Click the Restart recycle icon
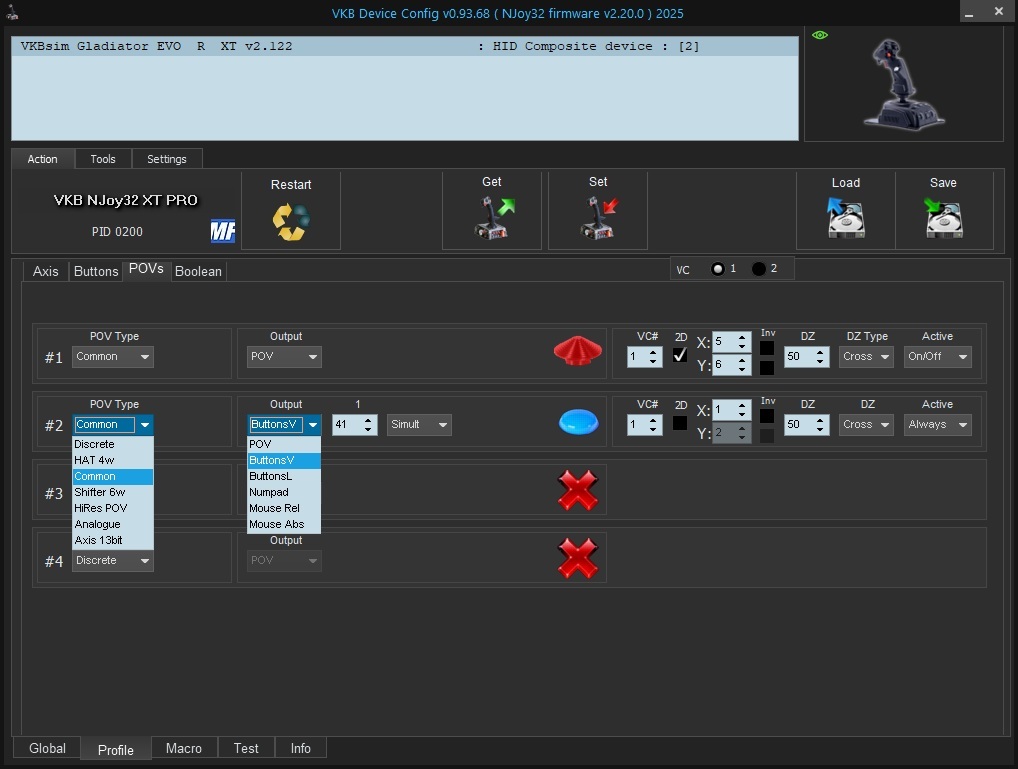The width and height of the screenshot is (1018, 769). click(x=291, y=221)
